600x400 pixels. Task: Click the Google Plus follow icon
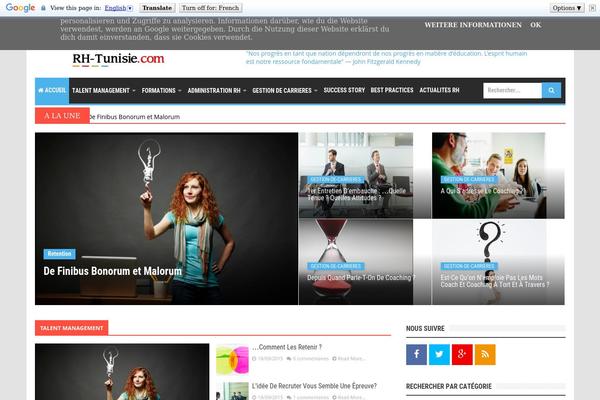[x=462, y=354]
